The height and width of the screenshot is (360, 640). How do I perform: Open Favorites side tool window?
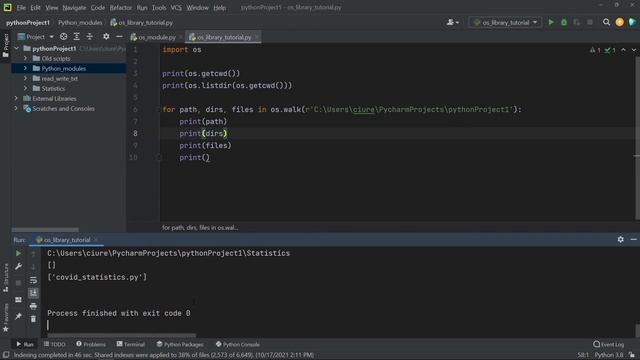click(6, 318)
